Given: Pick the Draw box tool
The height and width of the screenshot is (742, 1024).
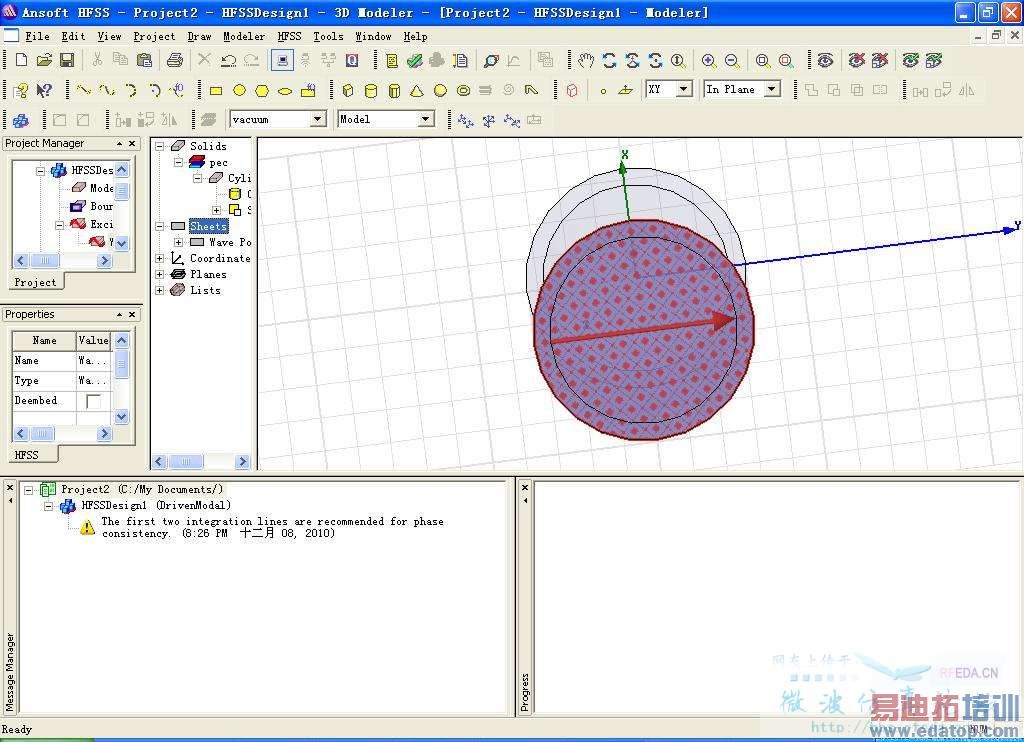Looking at the screenshot, I should coord(348,90).
